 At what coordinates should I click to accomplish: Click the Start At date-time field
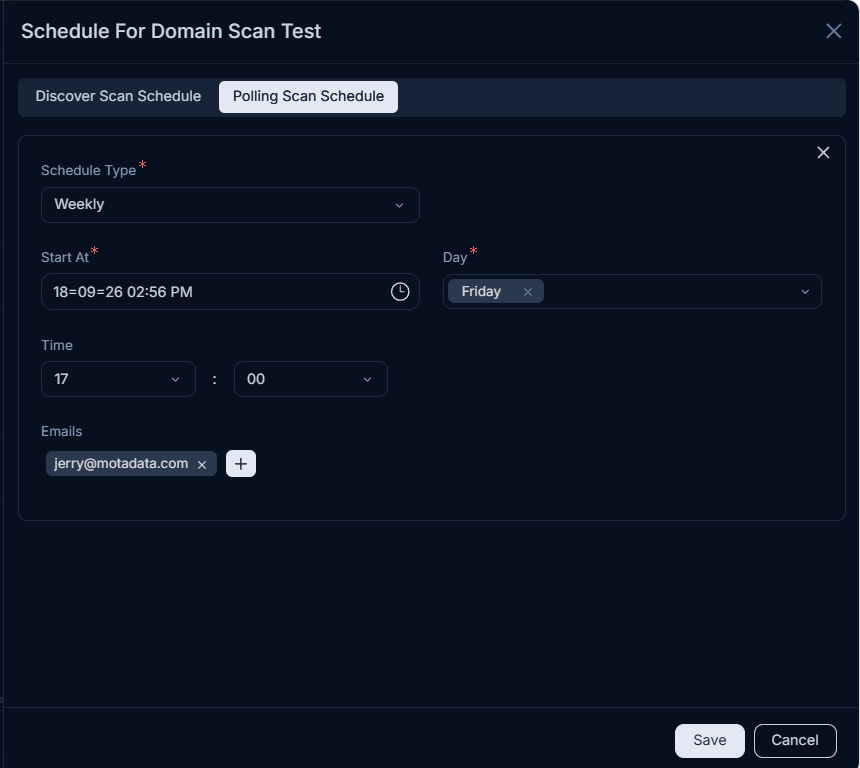click(230, 291)
